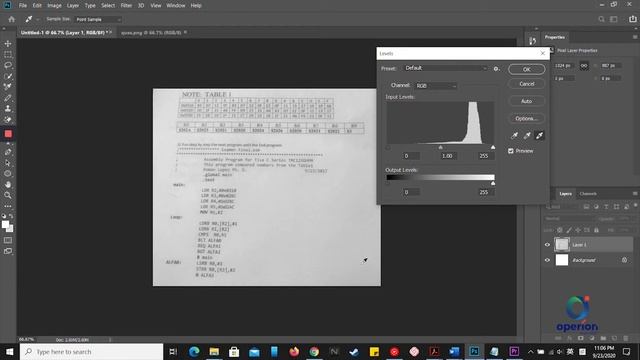Click the Options... button in Levels
Image resolution: width=640 pixels, height=360 pixels.
pyautogui.click(x=527, y=118)
